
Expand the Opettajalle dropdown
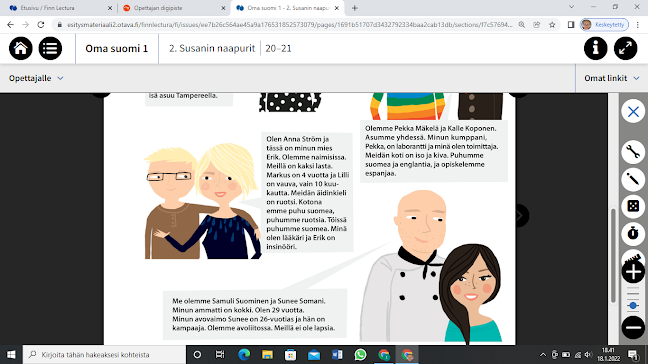36,78
